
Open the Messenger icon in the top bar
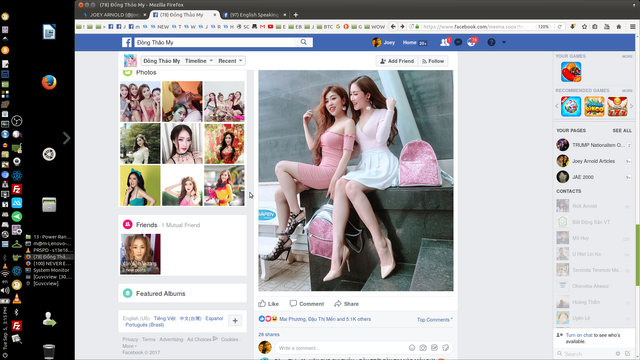click(x=458, y=42)
